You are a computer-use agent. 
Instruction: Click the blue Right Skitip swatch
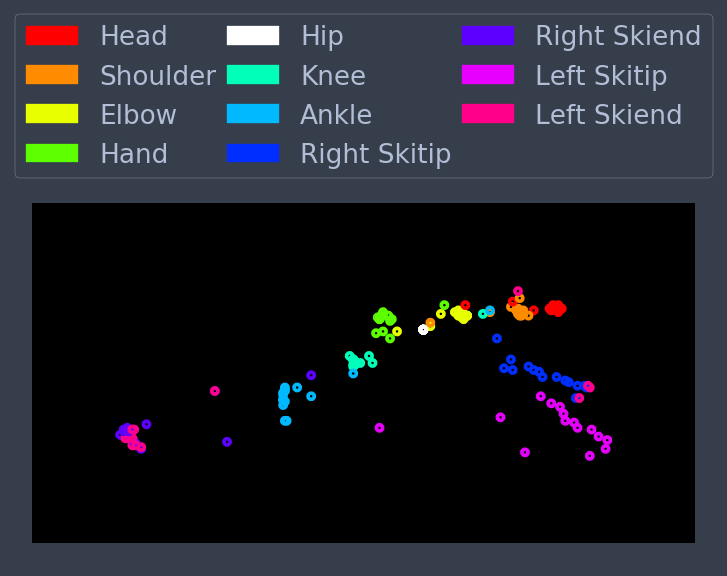tap(253, 153)
